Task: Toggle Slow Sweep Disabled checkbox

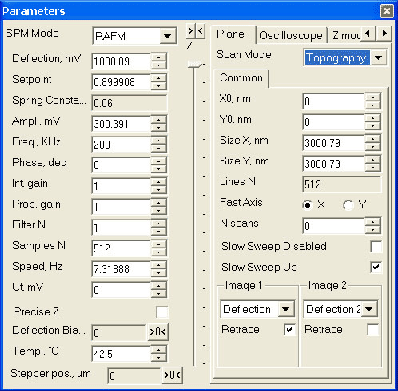Action: coord(376,246)
